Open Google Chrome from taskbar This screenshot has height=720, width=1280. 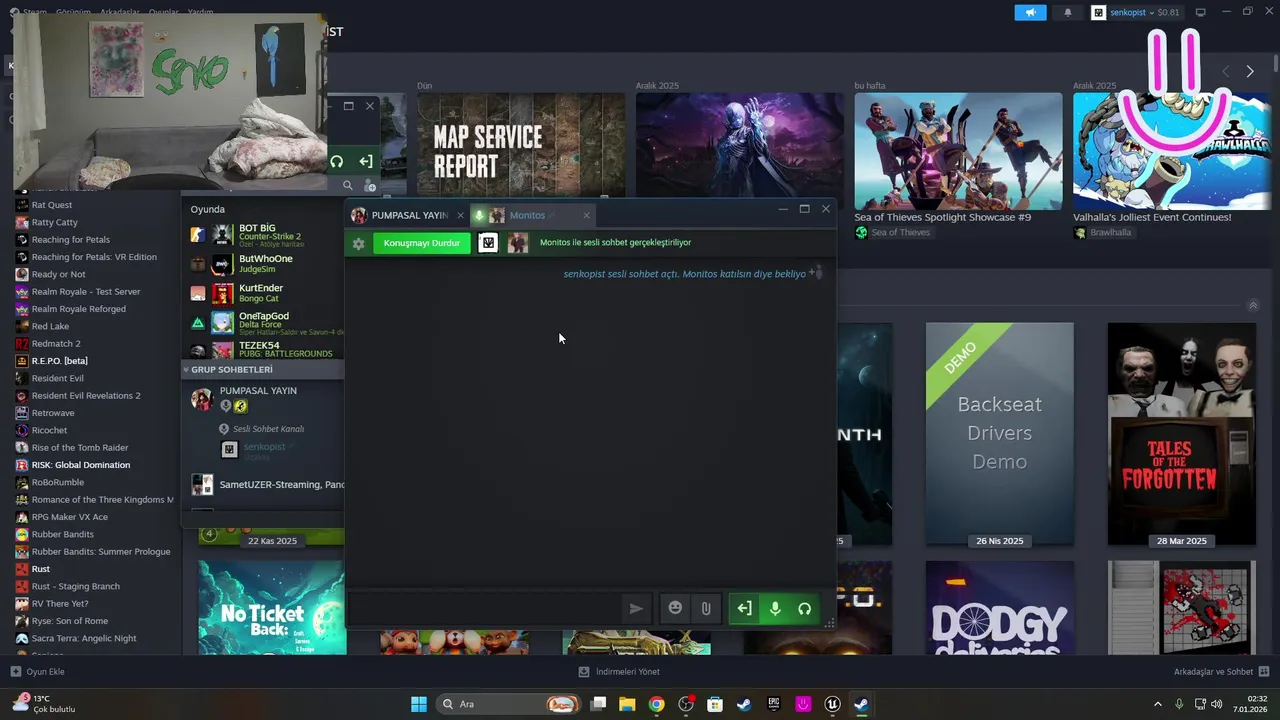point(656,704)
